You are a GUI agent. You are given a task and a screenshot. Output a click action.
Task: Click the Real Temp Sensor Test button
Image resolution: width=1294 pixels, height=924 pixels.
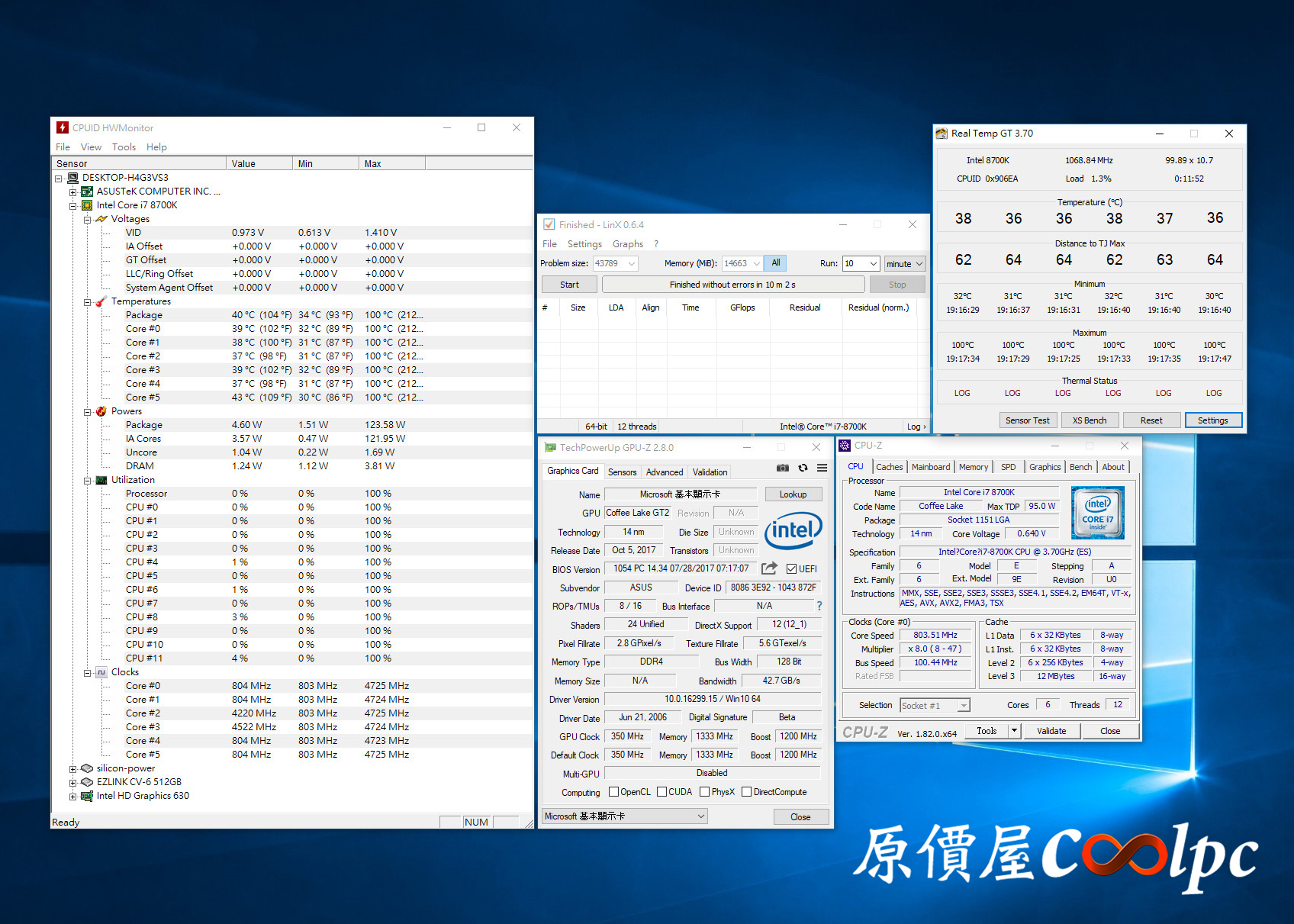click(1027, 420)
